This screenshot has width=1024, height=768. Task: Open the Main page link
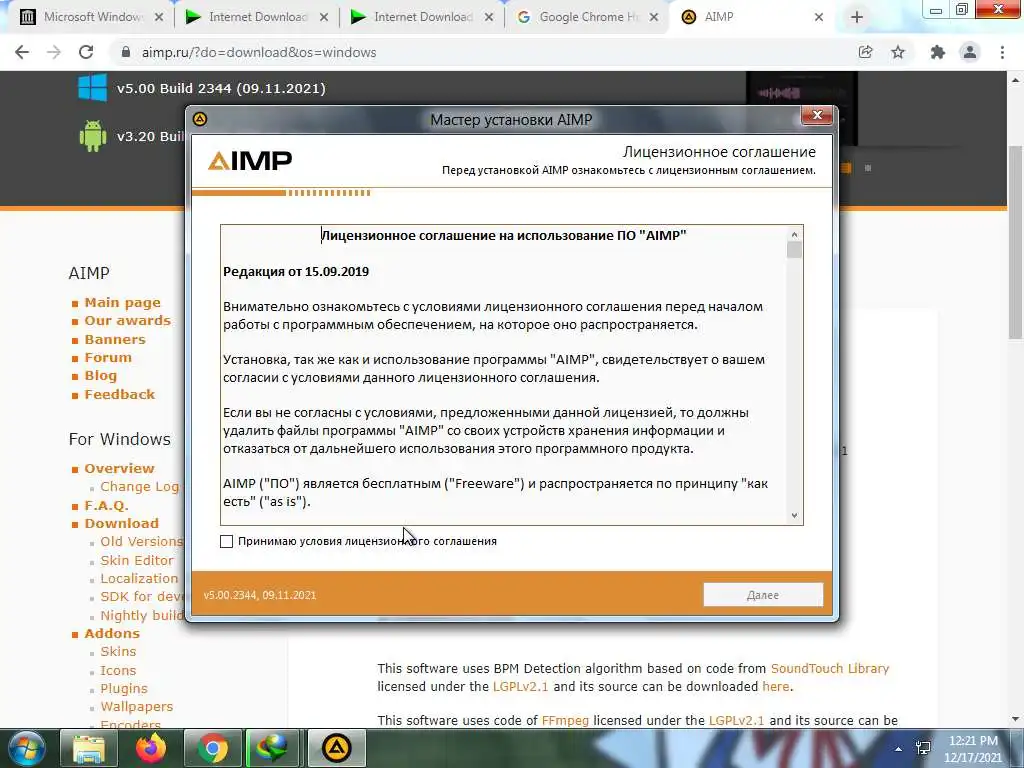point(122,302)
